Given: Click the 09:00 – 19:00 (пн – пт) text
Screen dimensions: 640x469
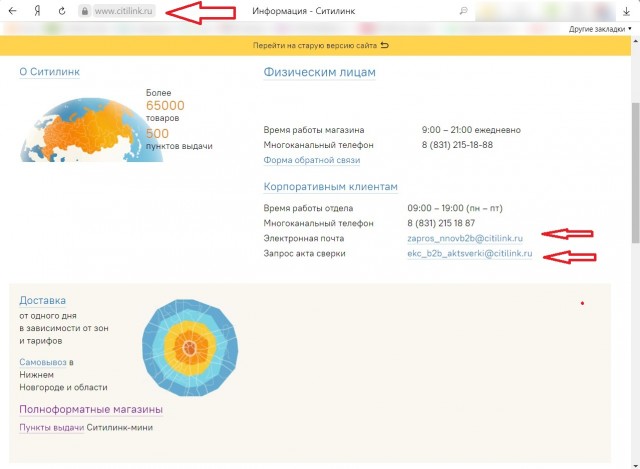Looking at the screenshot, I should click(x=455, y=208).
